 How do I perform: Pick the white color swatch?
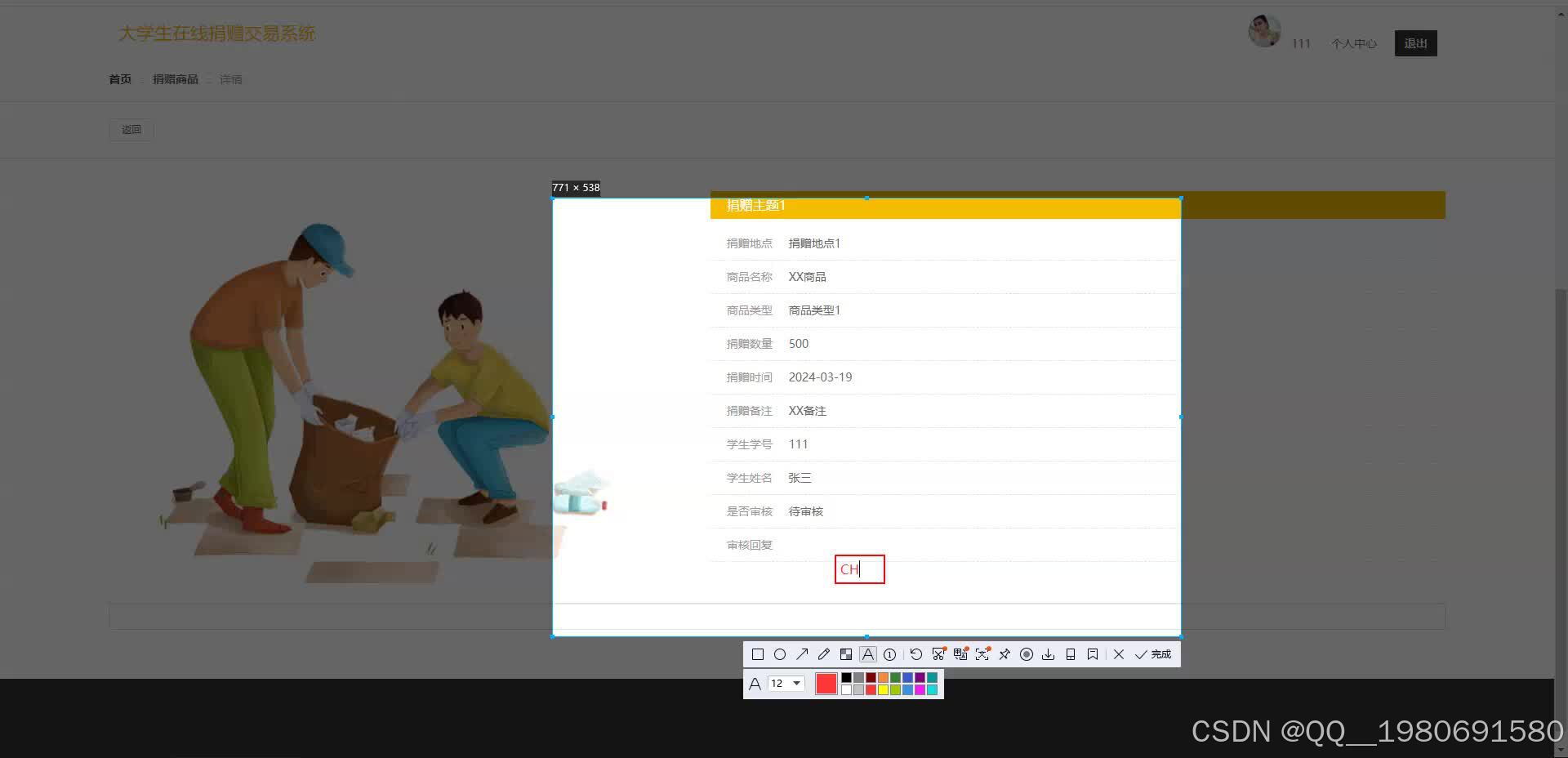(x=846, y=690)
